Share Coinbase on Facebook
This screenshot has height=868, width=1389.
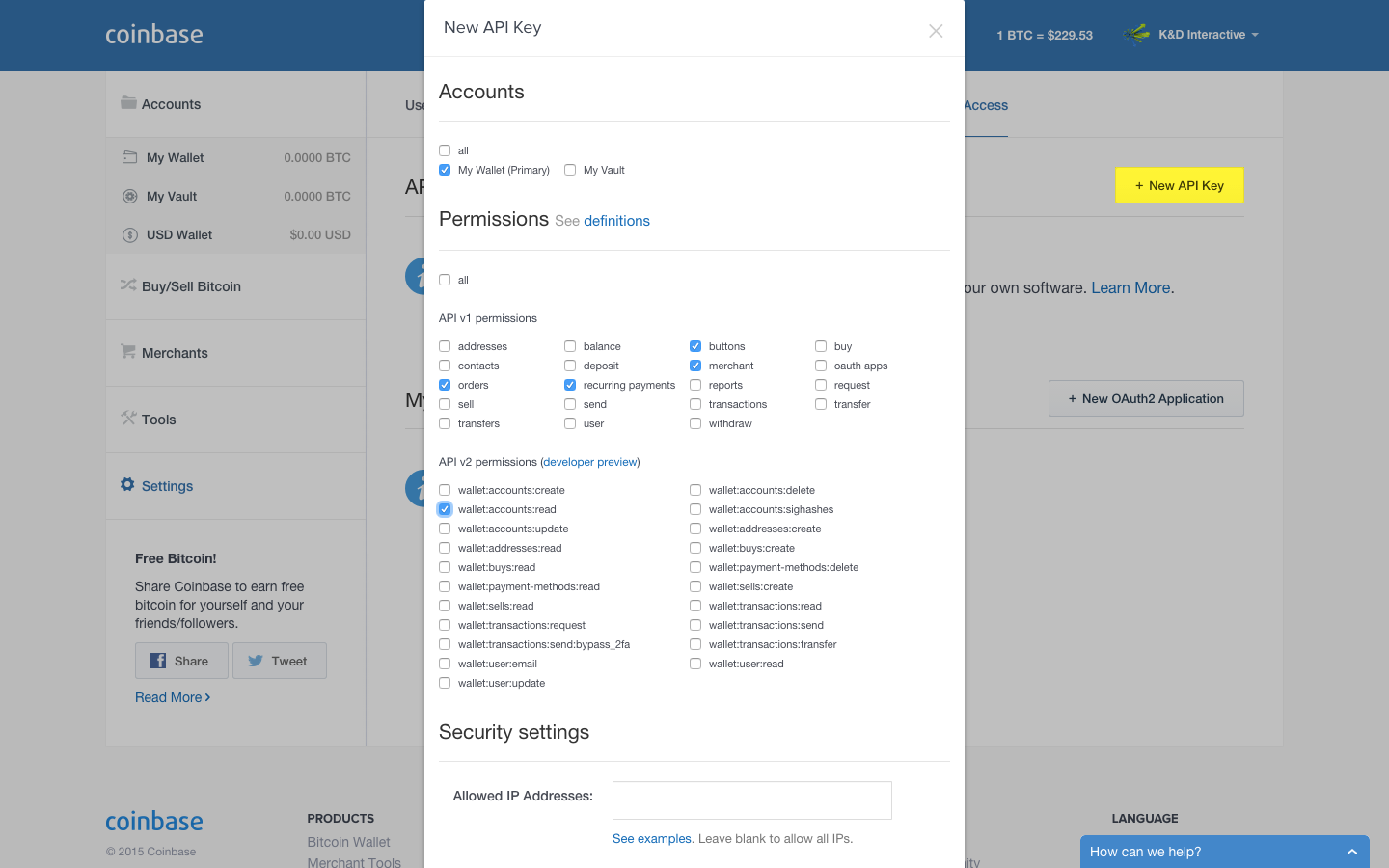pos(181,661)
